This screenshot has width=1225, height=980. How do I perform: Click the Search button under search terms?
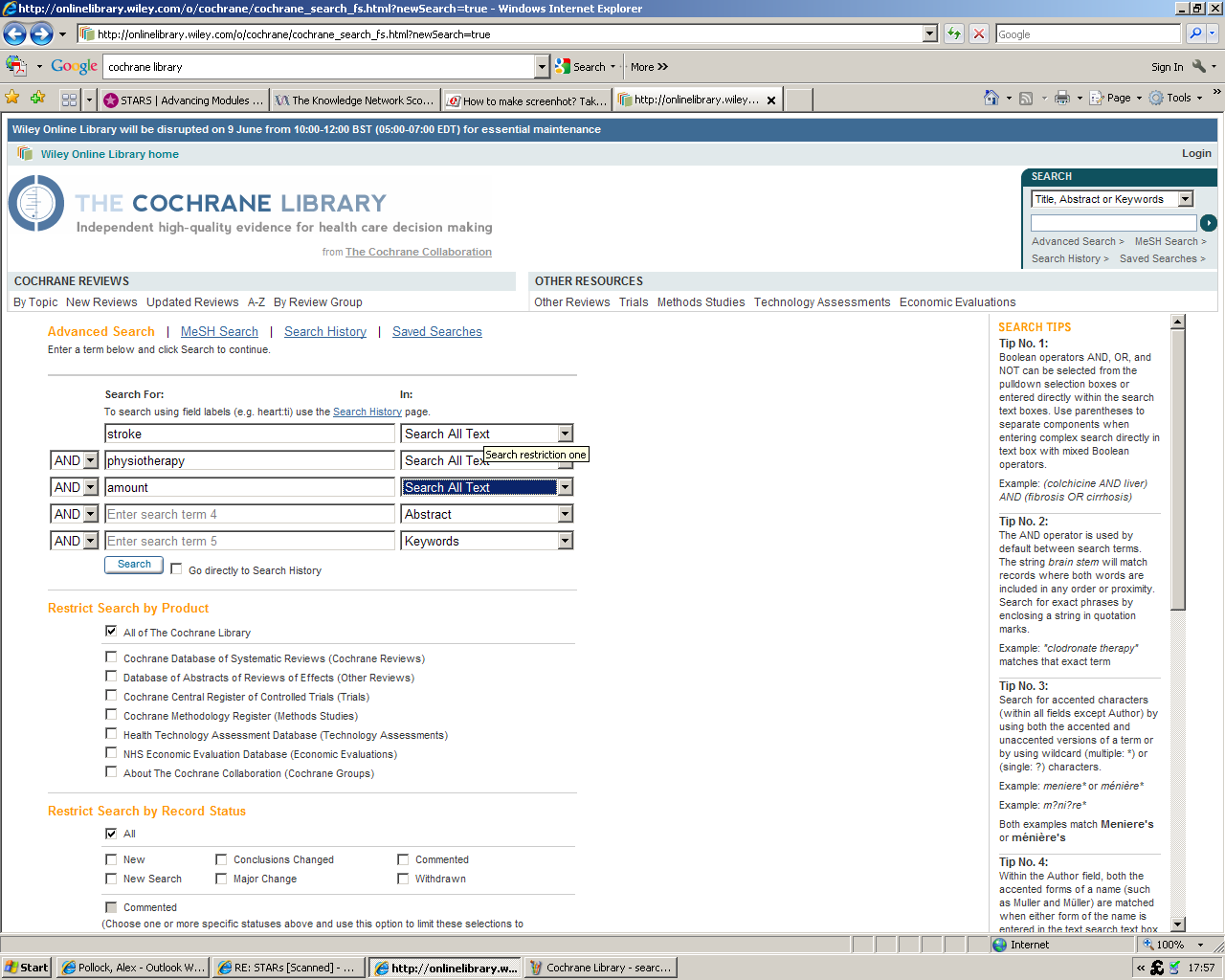pyautogui.click(x=134, y=565)
